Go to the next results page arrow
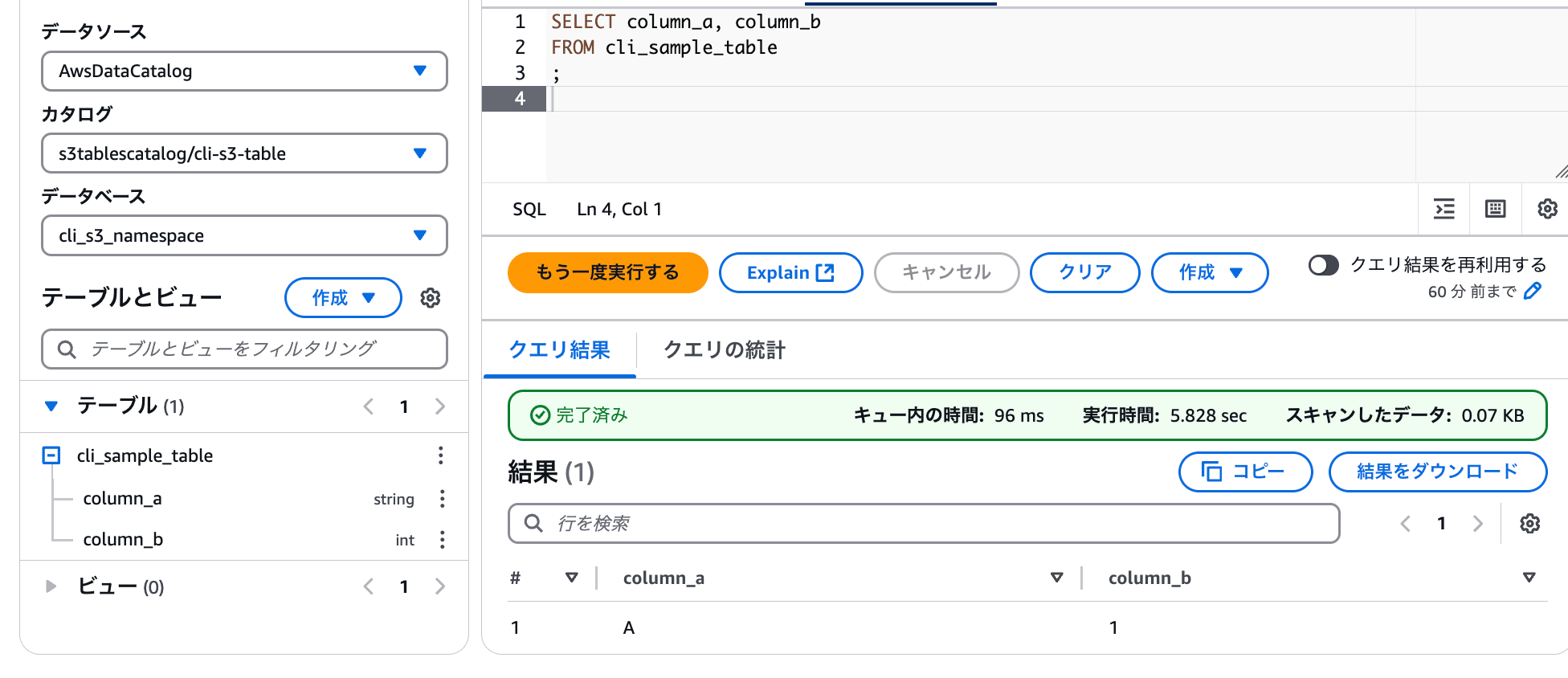1568x678 pixels. (1478, 524)
